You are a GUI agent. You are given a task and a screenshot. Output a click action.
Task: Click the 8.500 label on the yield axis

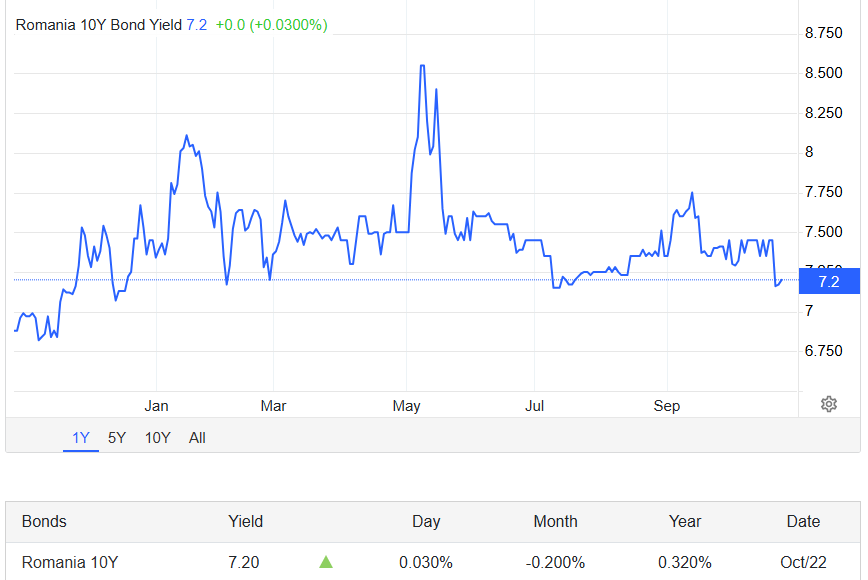click(823, 73)
